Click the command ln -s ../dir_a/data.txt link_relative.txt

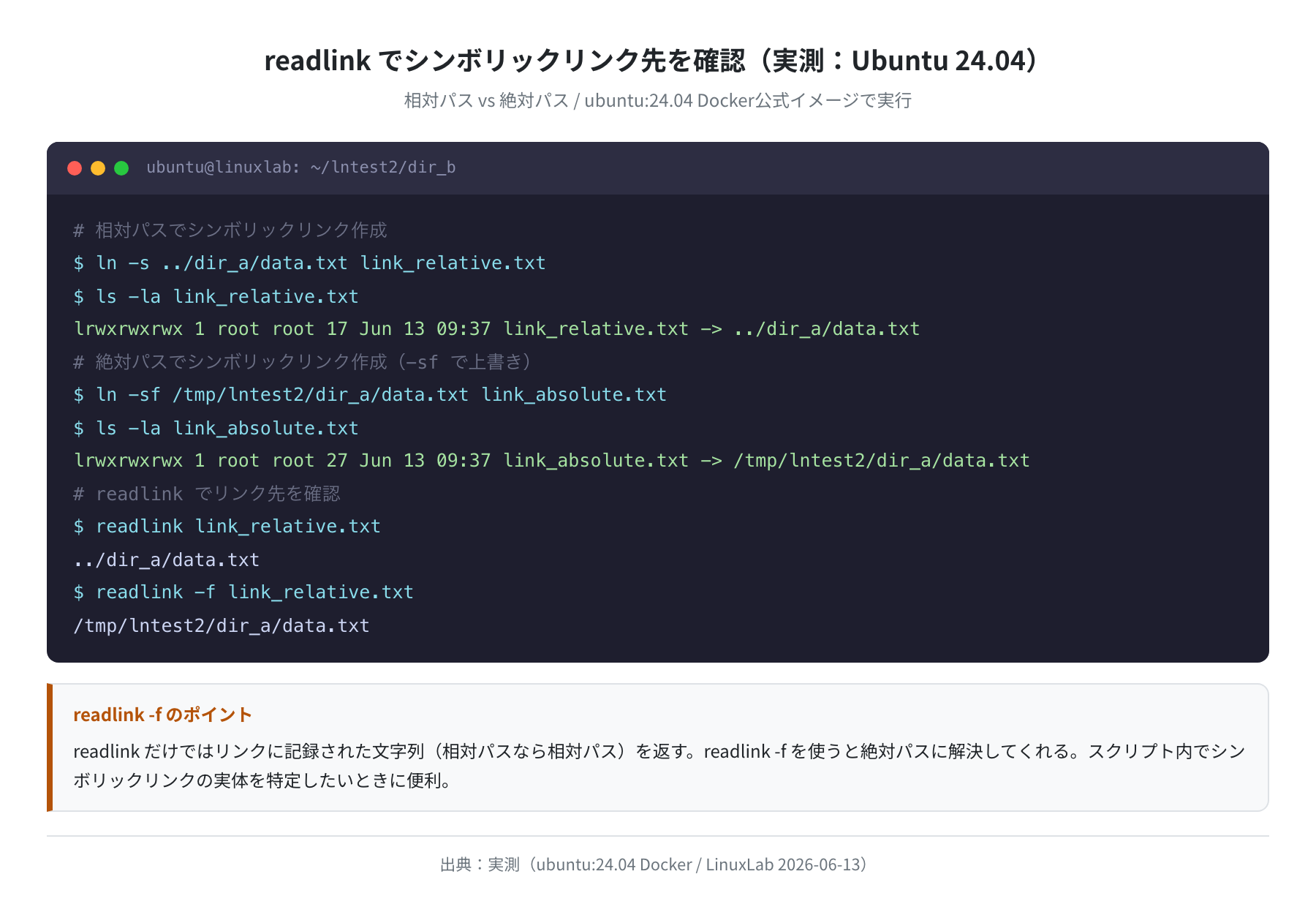tap(310, 263)
